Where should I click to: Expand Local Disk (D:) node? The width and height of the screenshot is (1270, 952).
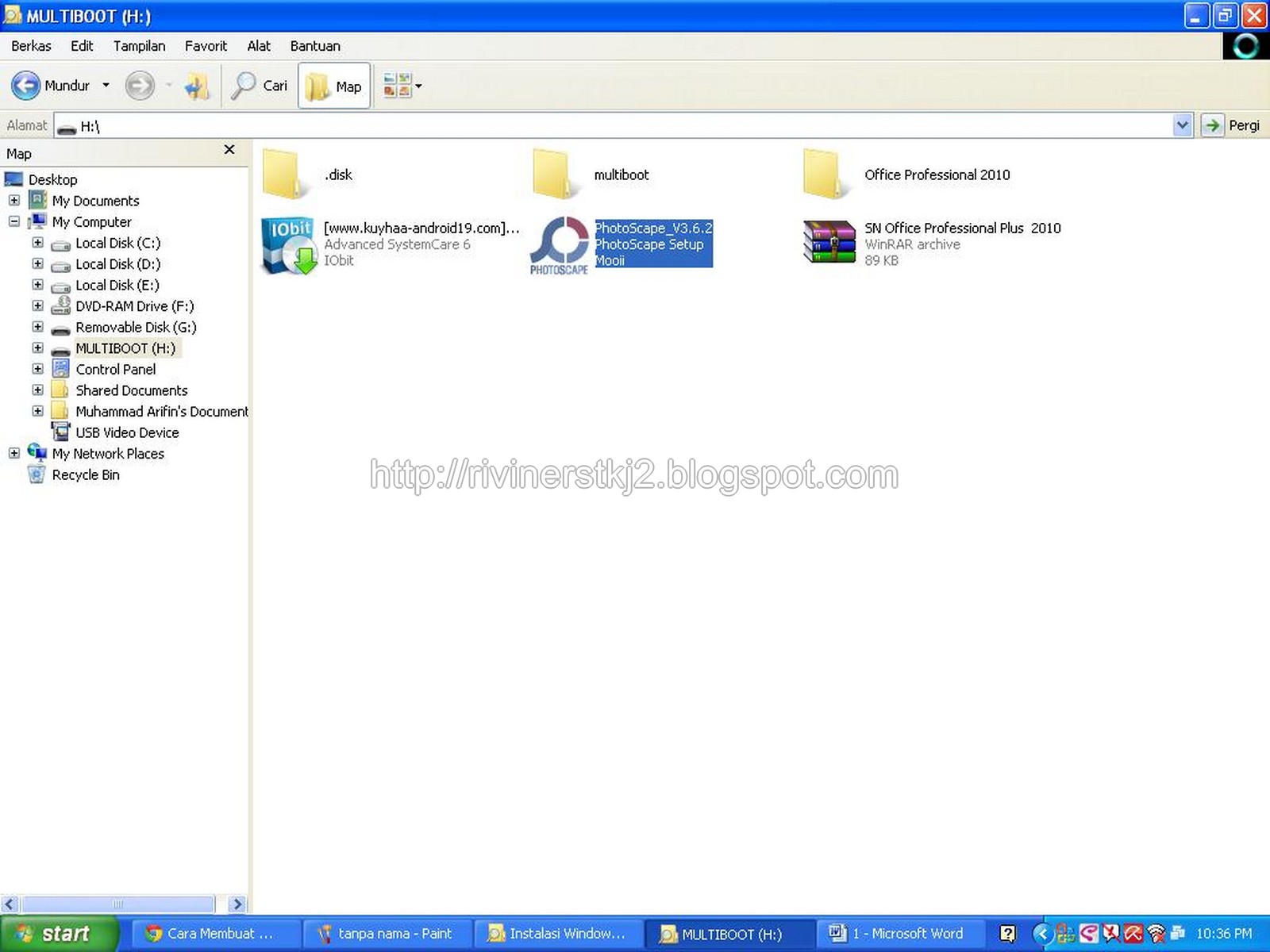37,263
